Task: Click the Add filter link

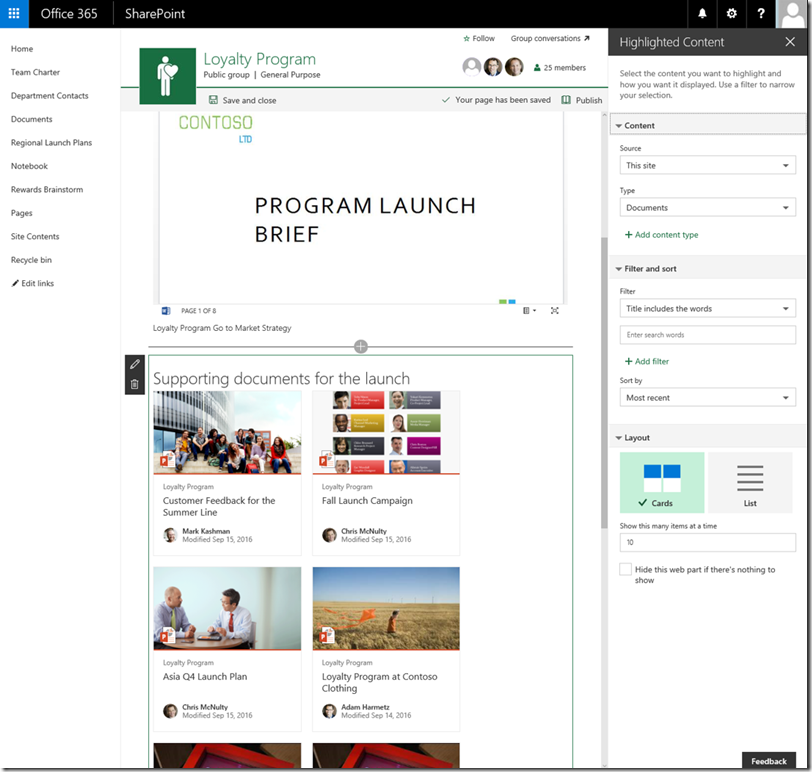Action: [x=647, y=361]
